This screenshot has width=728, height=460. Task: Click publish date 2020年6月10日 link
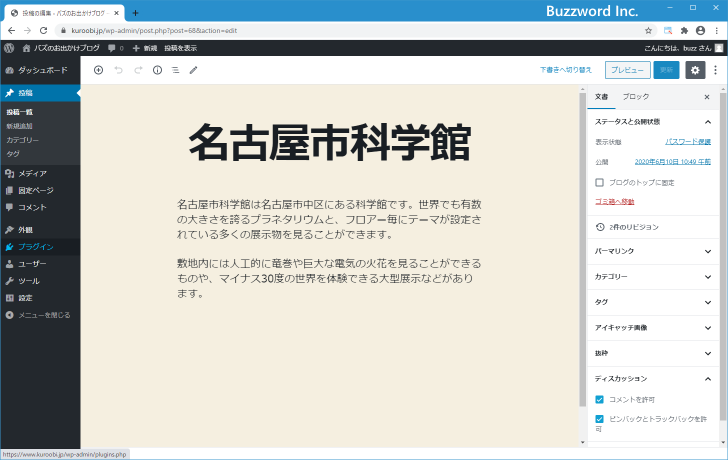tap(673, 162)
